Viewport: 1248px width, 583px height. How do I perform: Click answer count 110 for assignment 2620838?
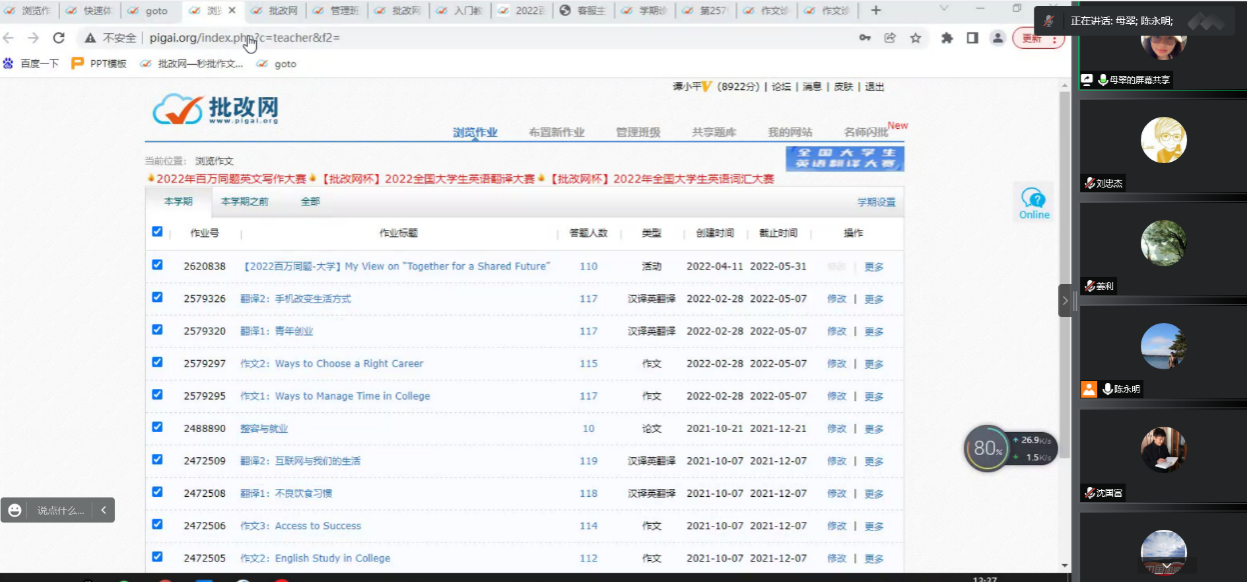pyautogui.click(x=588, y=267)
